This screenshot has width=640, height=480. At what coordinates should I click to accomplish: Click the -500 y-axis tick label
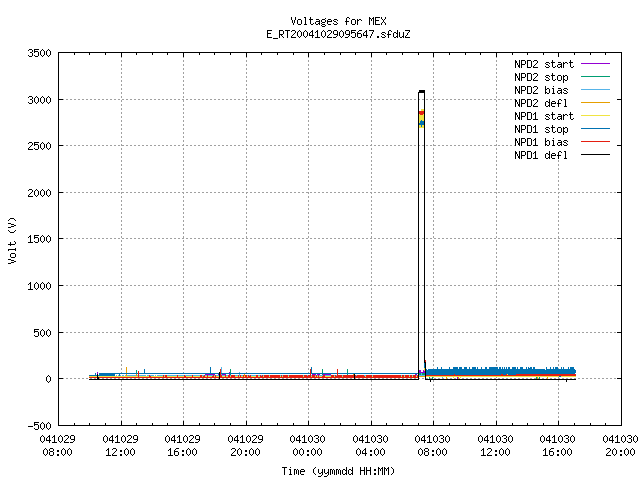[40, 426]
